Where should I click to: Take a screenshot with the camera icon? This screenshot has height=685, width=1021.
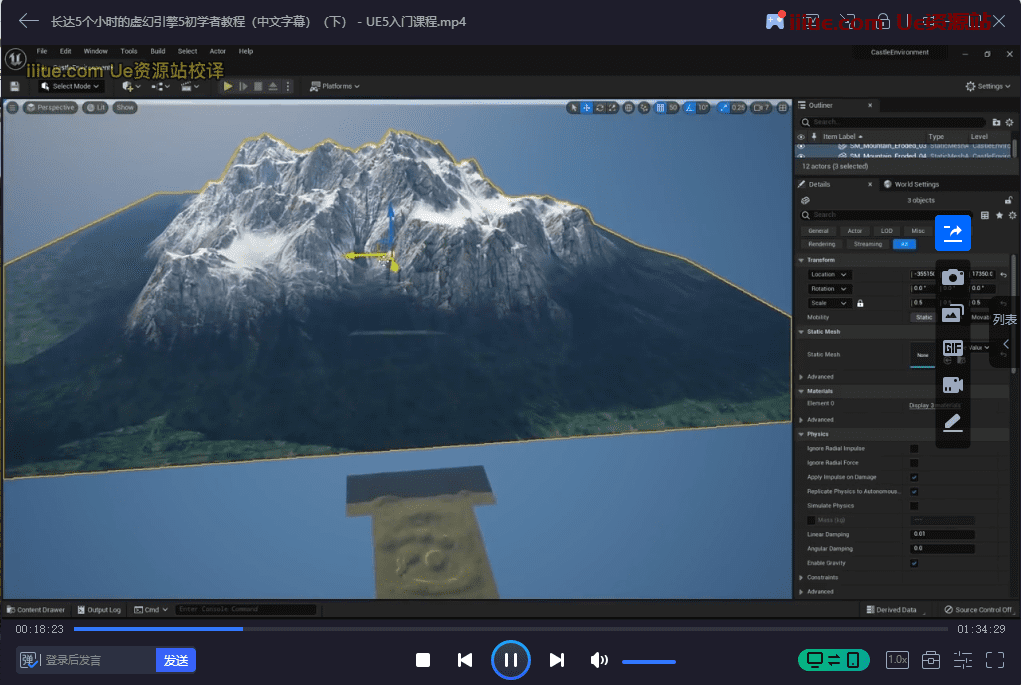coord(952,277)
